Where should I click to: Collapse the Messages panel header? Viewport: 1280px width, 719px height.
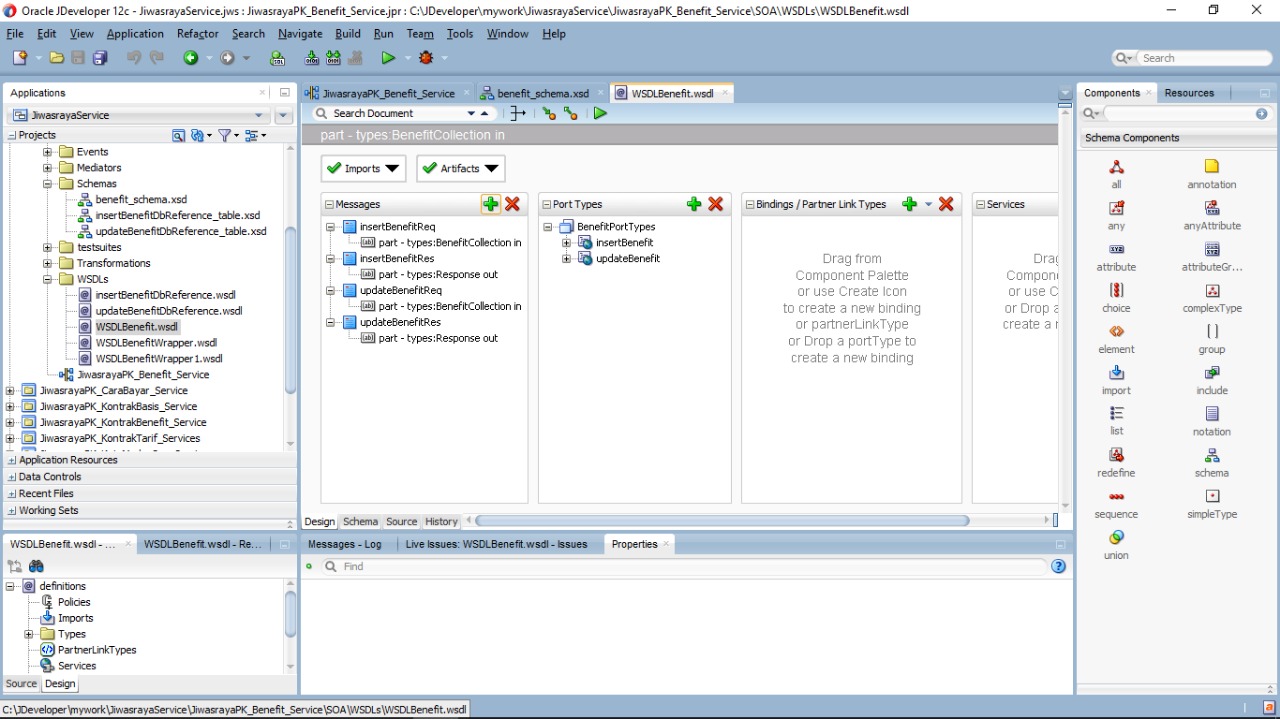(330, 204)
